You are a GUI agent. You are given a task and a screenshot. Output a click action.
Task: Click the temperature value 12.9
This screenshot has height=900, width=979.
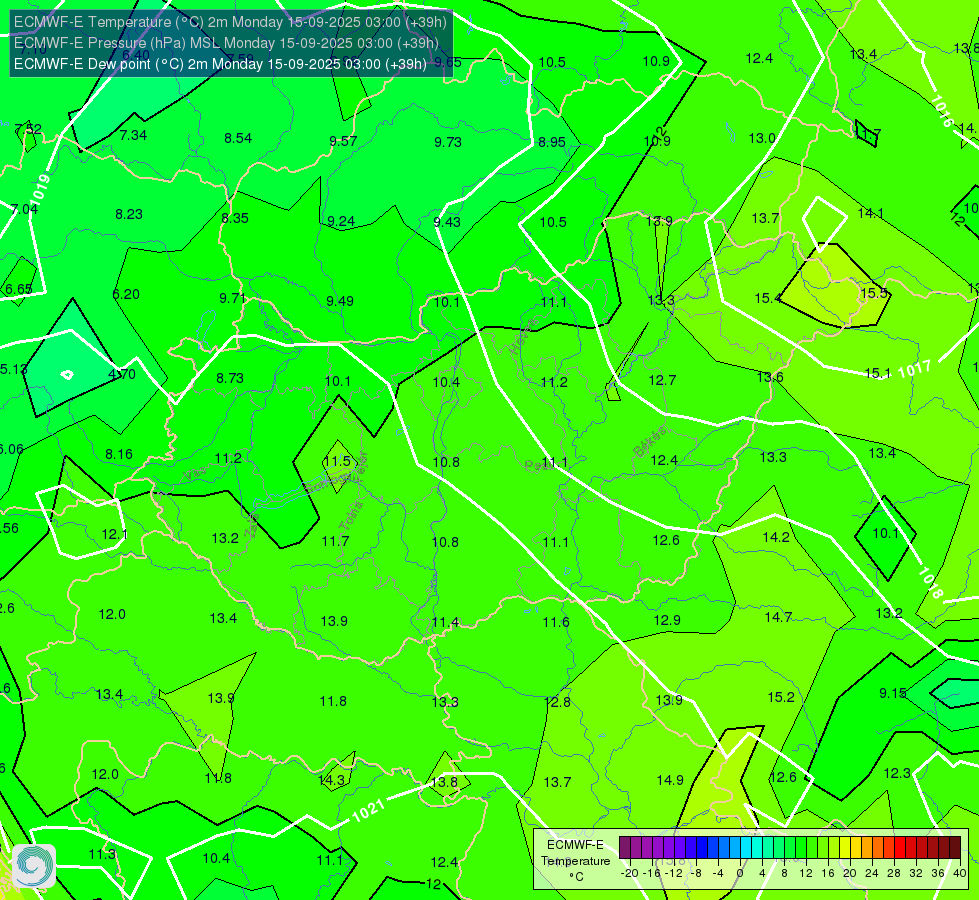coord(667,620)
